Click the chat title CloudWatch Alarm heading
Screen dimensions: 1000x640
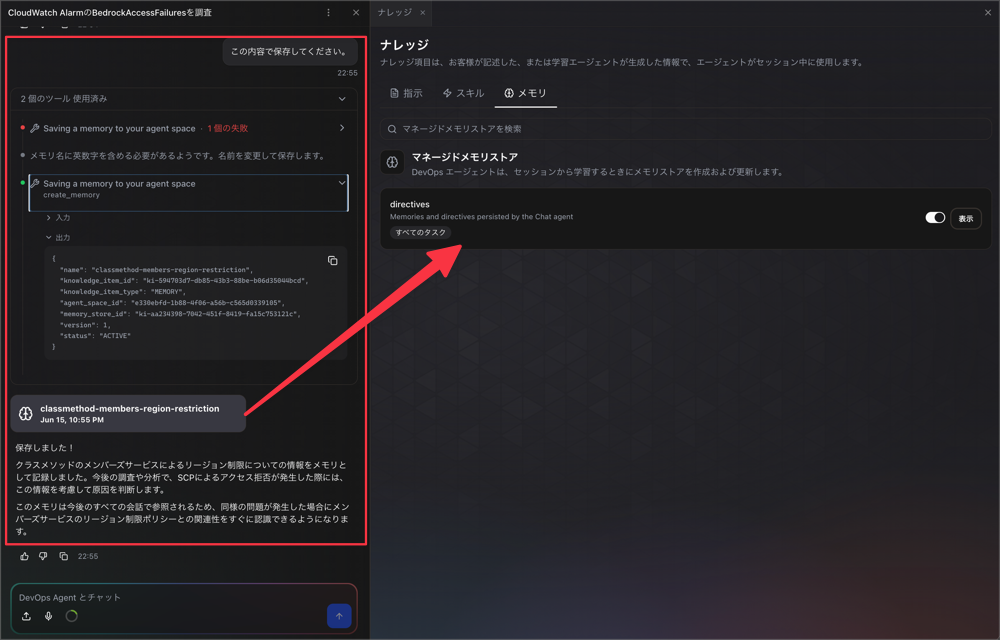110,13
